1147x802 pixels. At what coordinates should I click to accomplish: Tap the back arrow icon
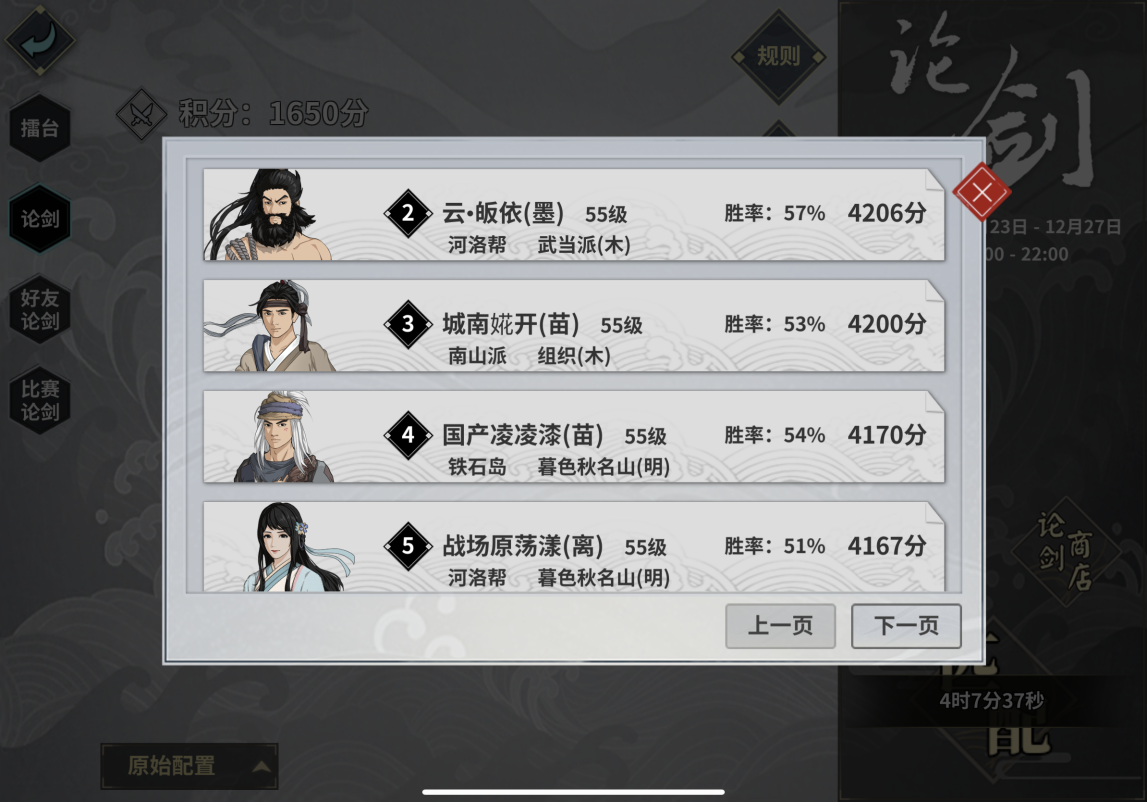click(x=40, y=40)
